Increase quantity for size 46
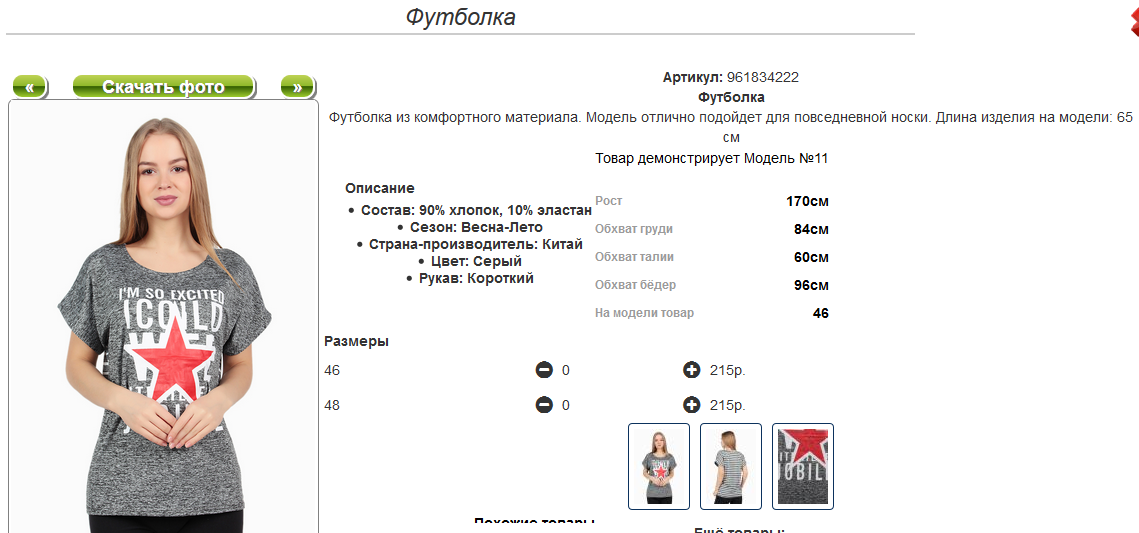 click(x=691, y=371)
